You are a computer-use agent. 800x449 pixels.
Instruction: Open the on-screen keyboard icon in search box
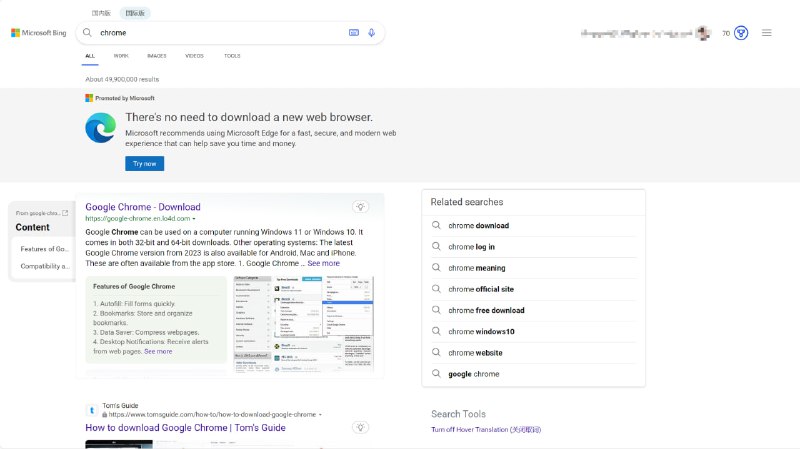[x=354, y=33]
